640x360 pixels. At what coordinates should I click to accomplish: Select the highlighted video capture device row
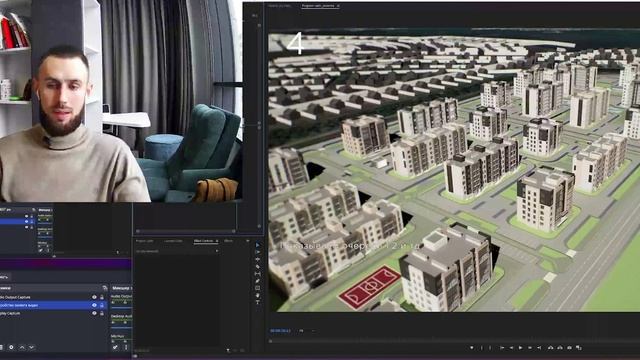(x=53, y=305)
